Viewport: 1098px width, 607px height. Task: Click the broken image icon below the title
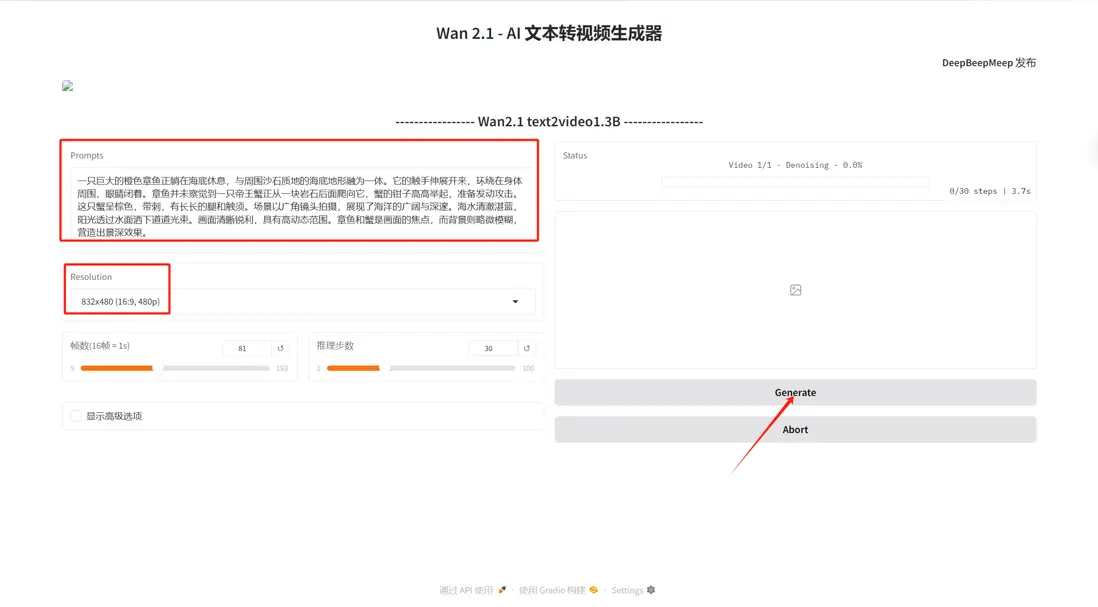coord(67,86)
